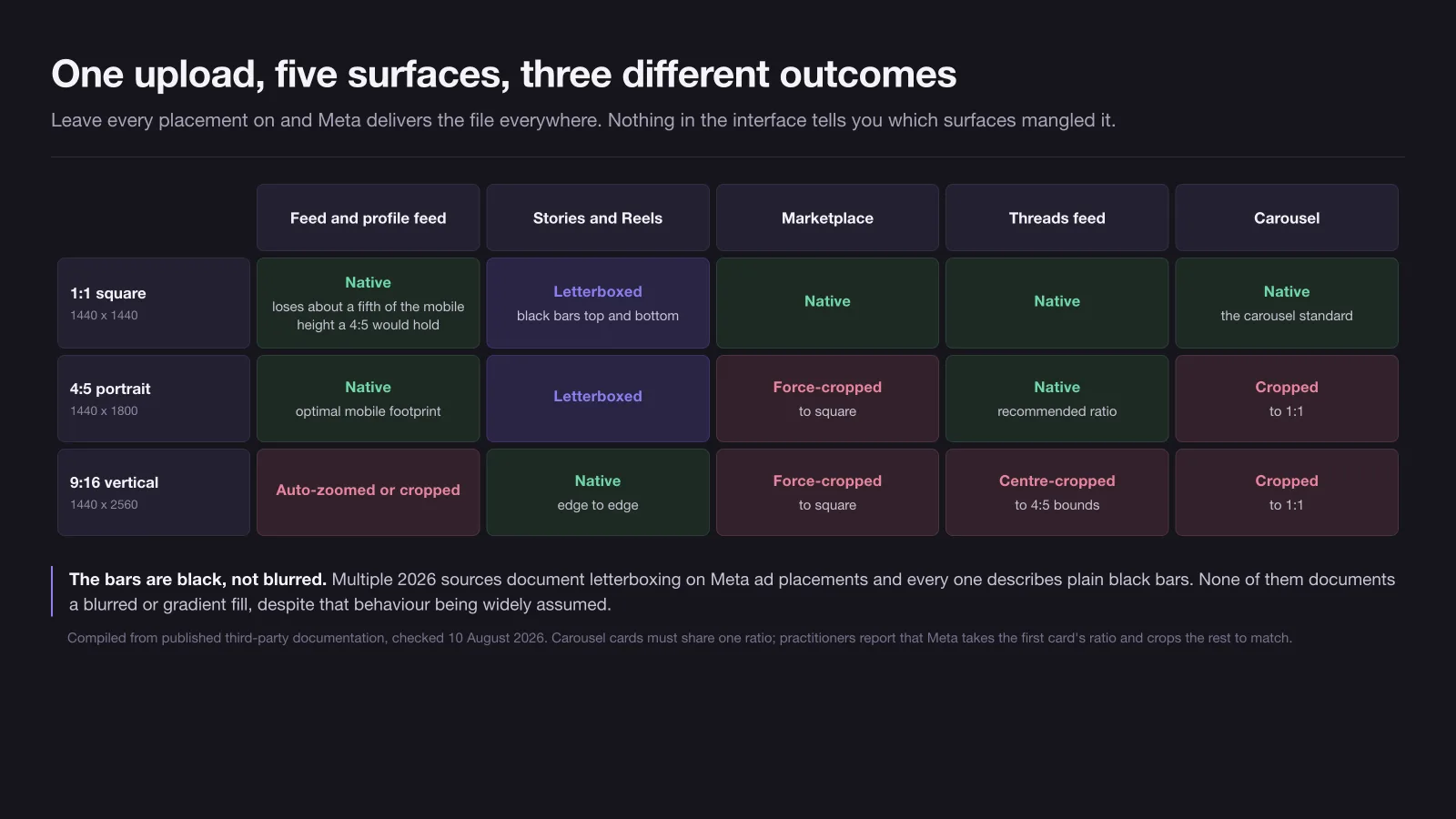Click the "Marketplace" column header
This screenshot has width=1456, height=819.
[827, 217]
